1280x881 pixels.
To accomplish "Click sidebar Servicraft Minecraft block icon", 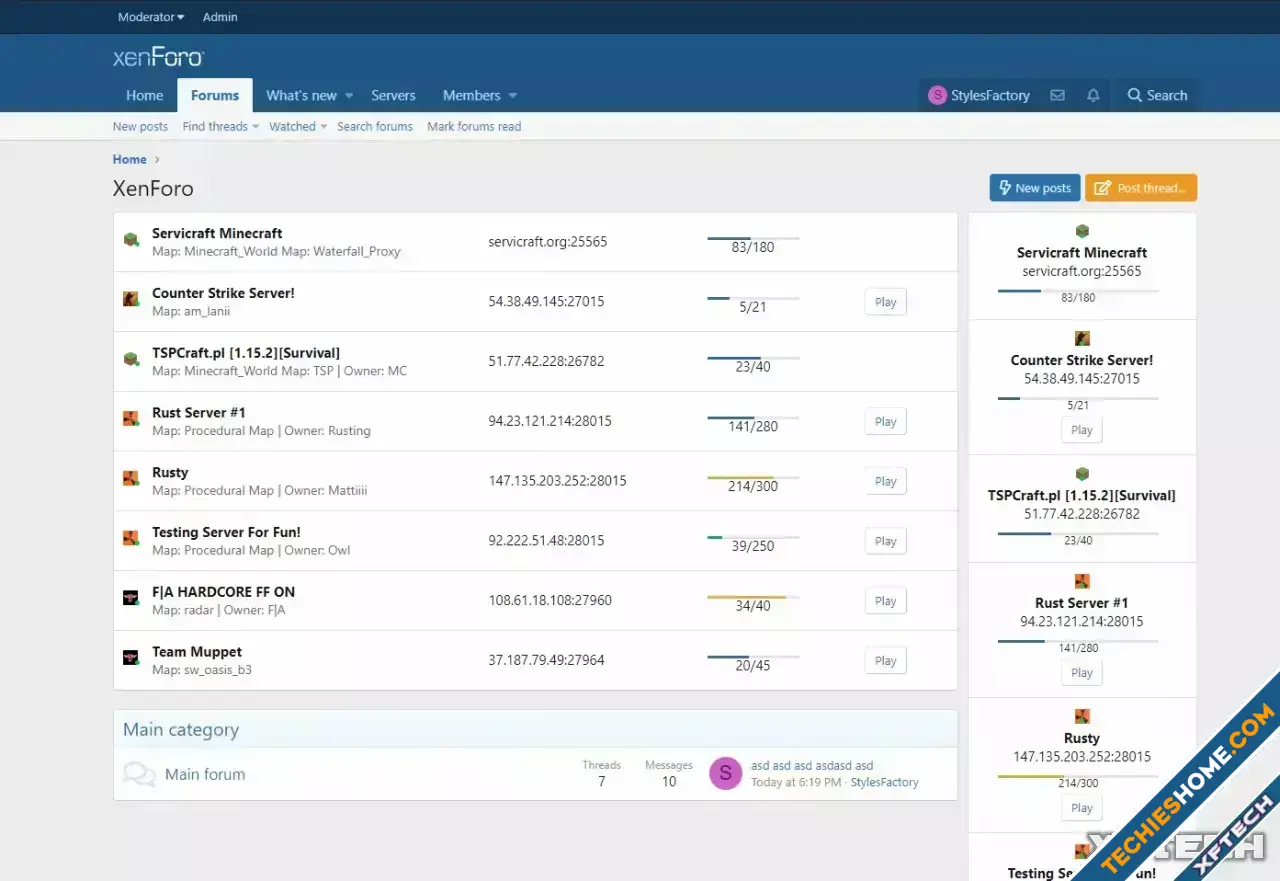I will [1082, 231].
